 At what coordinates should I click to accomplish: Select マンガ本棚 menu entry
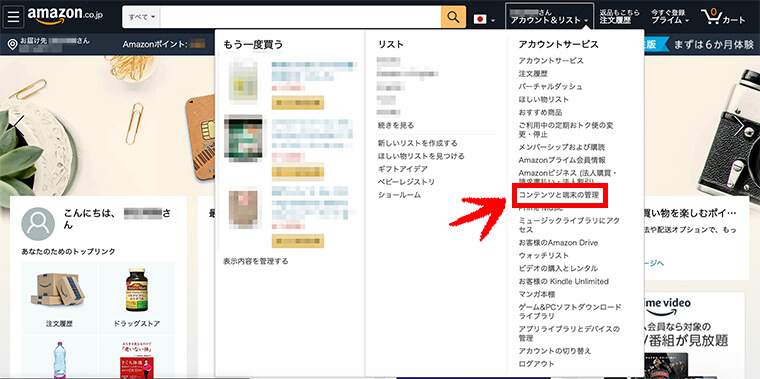(x=537, y=294)
